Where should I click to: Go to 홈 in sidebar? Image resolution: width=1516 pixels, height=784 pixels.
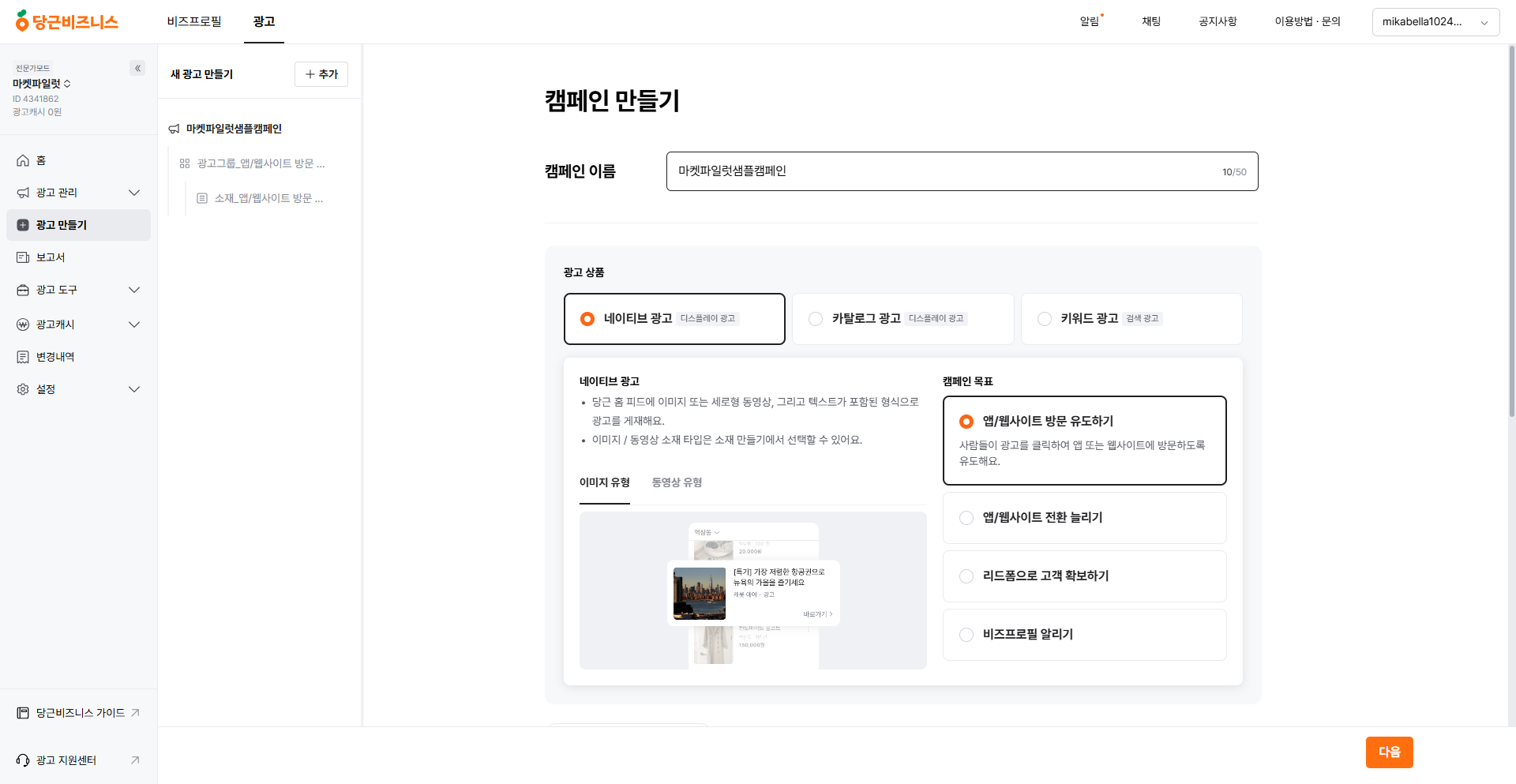click(x=78, y=160)
